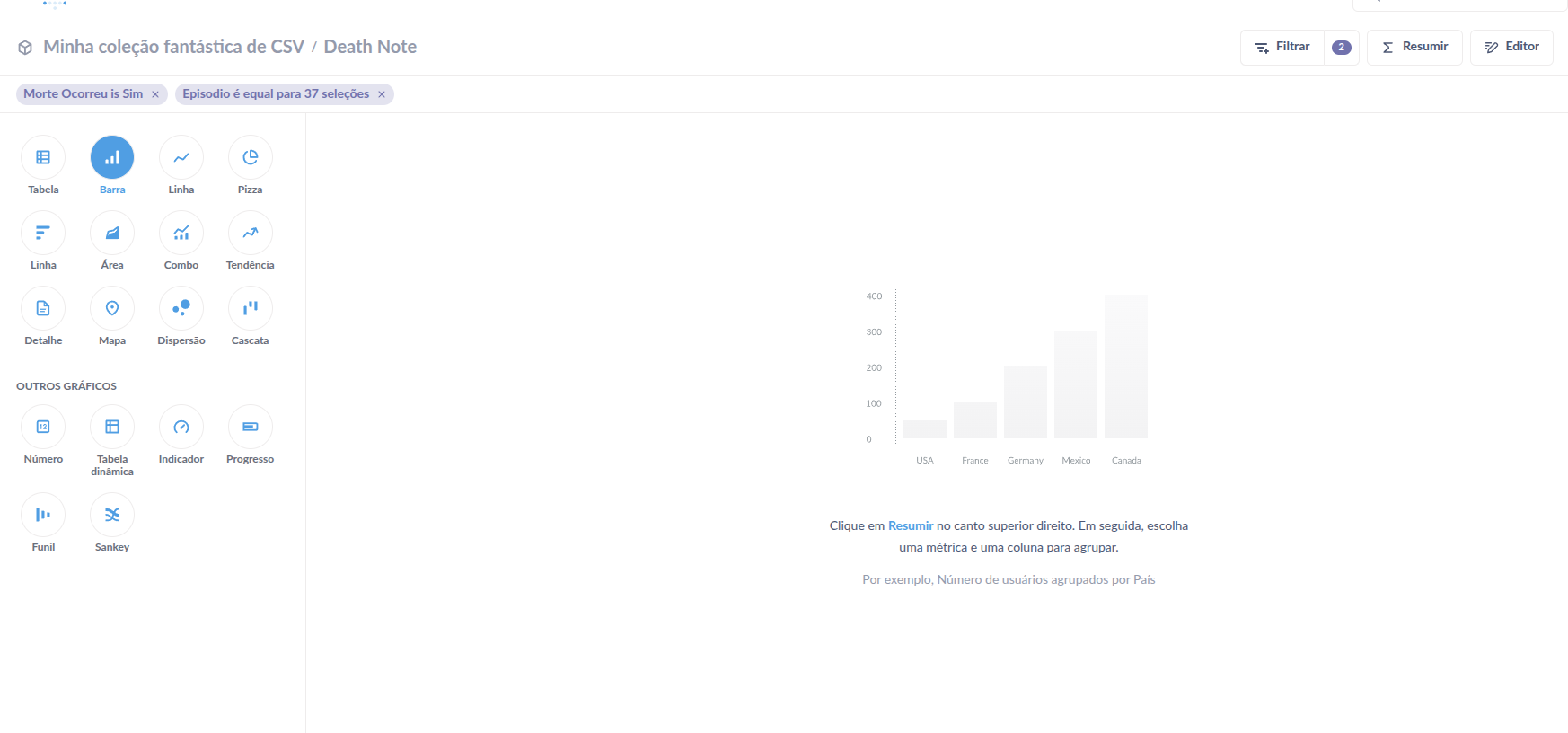Screen dimensions: 1568x733
Task: Click the Resumir button in header
Action: (x=1414, y=48)
